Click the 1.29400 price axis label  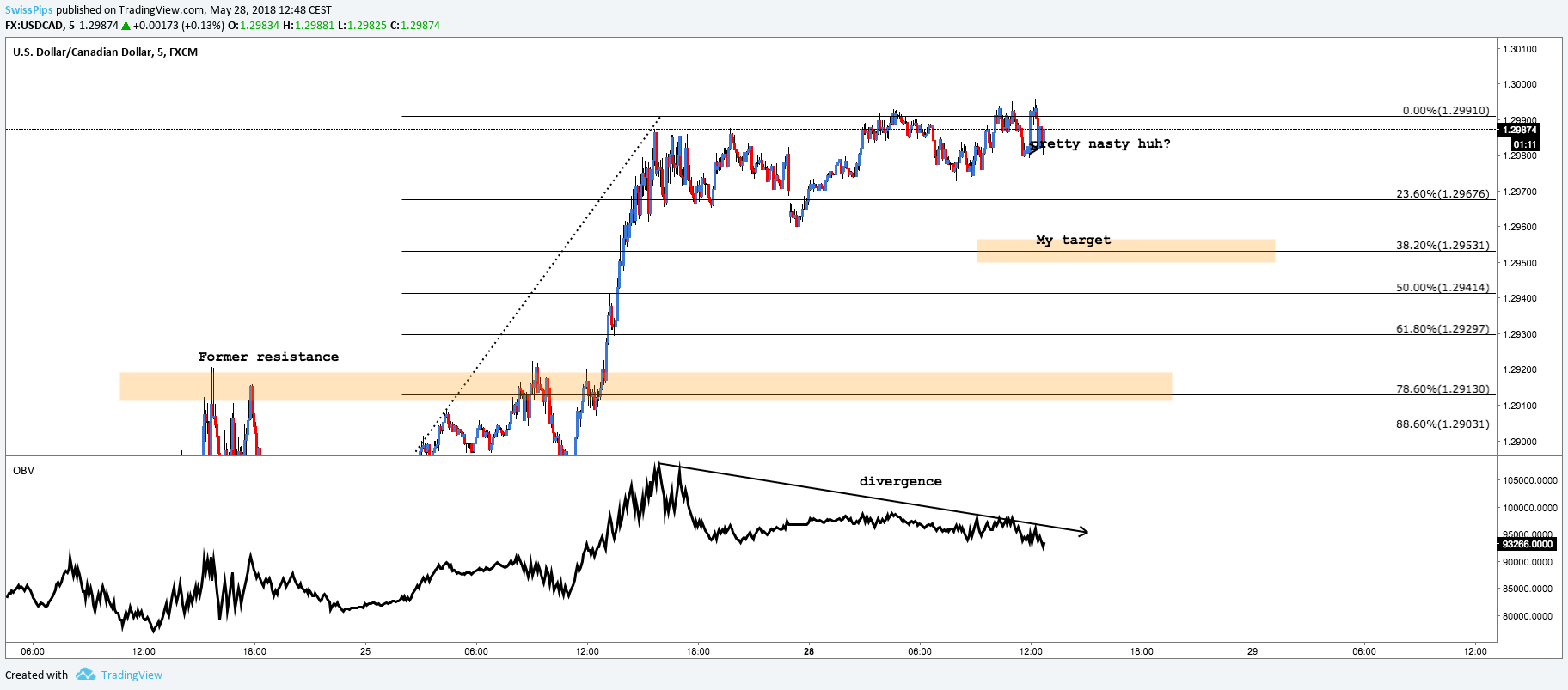pos(1520,299)
